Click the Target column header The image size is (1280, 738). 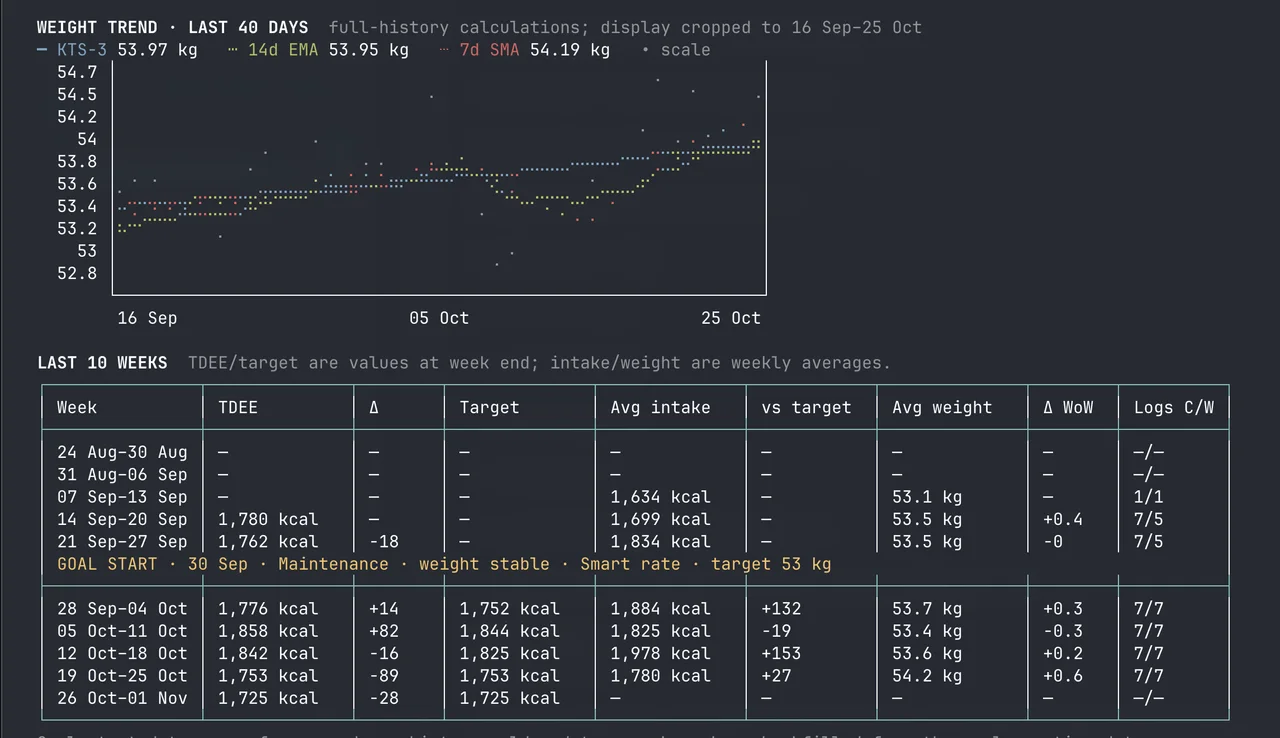[x=489, y=407]
